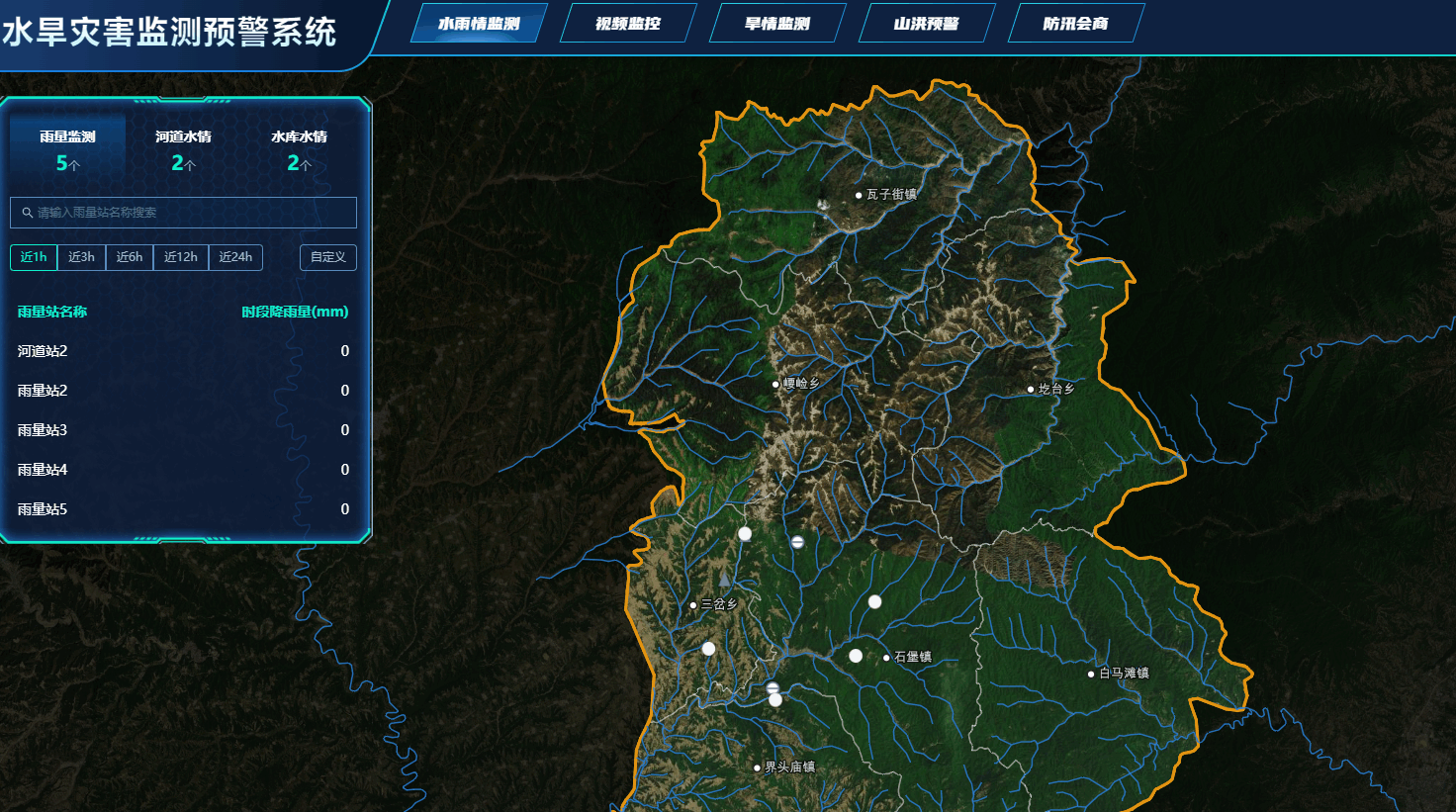Viewport: 1456px width, 812px height.
Task: Select the 雨量站5 station row
Action: [x=183, y=509]
